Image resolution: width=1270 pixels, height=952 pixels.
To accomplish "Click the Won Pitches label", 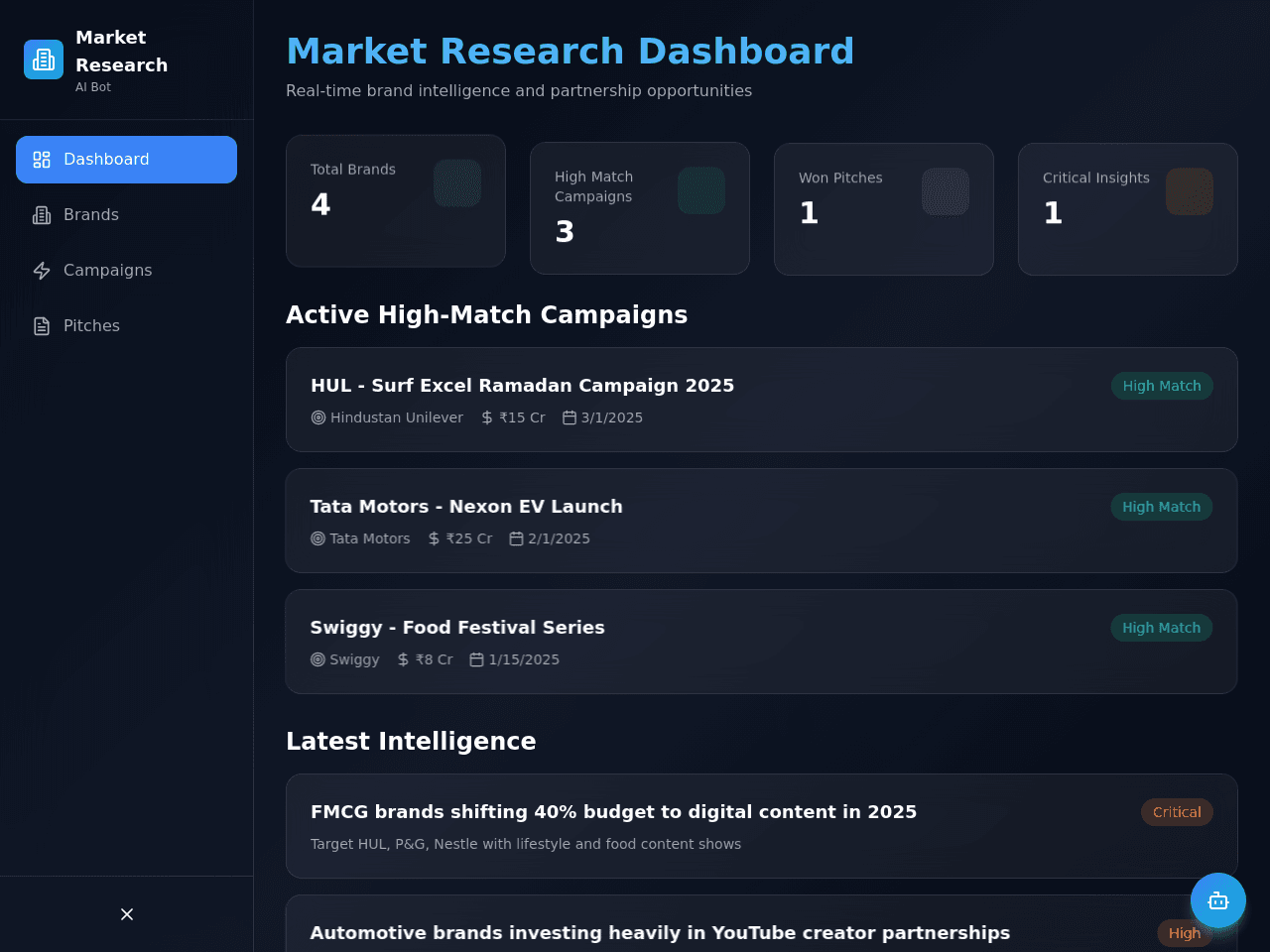I will pos(840,178).
